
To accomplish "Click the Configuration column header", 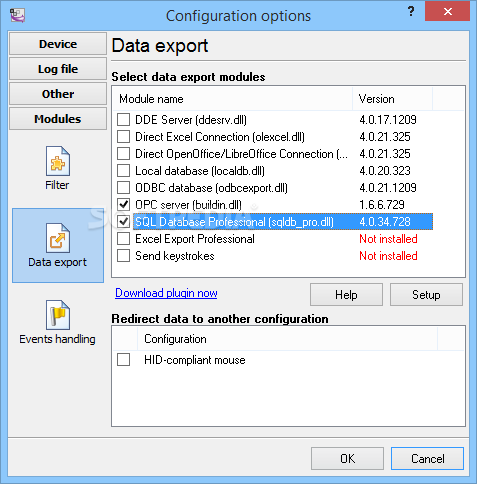I will tap(287, 339).
